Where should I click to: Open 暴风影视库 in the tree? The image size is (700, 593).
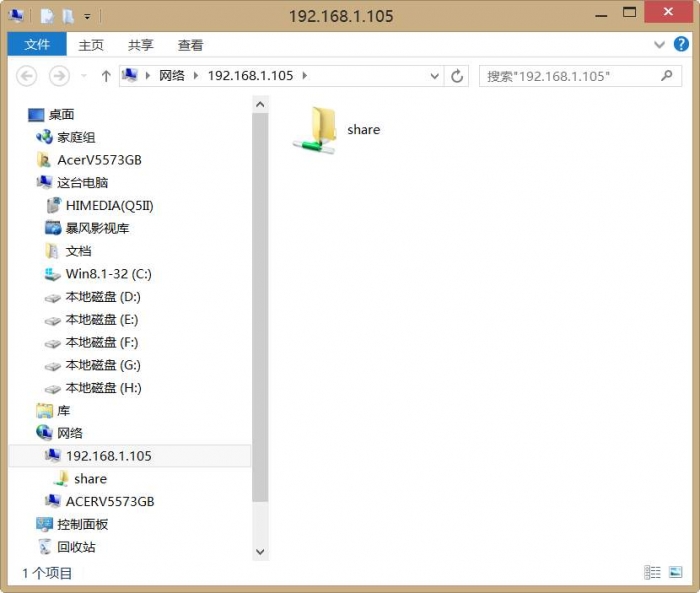click(87, 228)
